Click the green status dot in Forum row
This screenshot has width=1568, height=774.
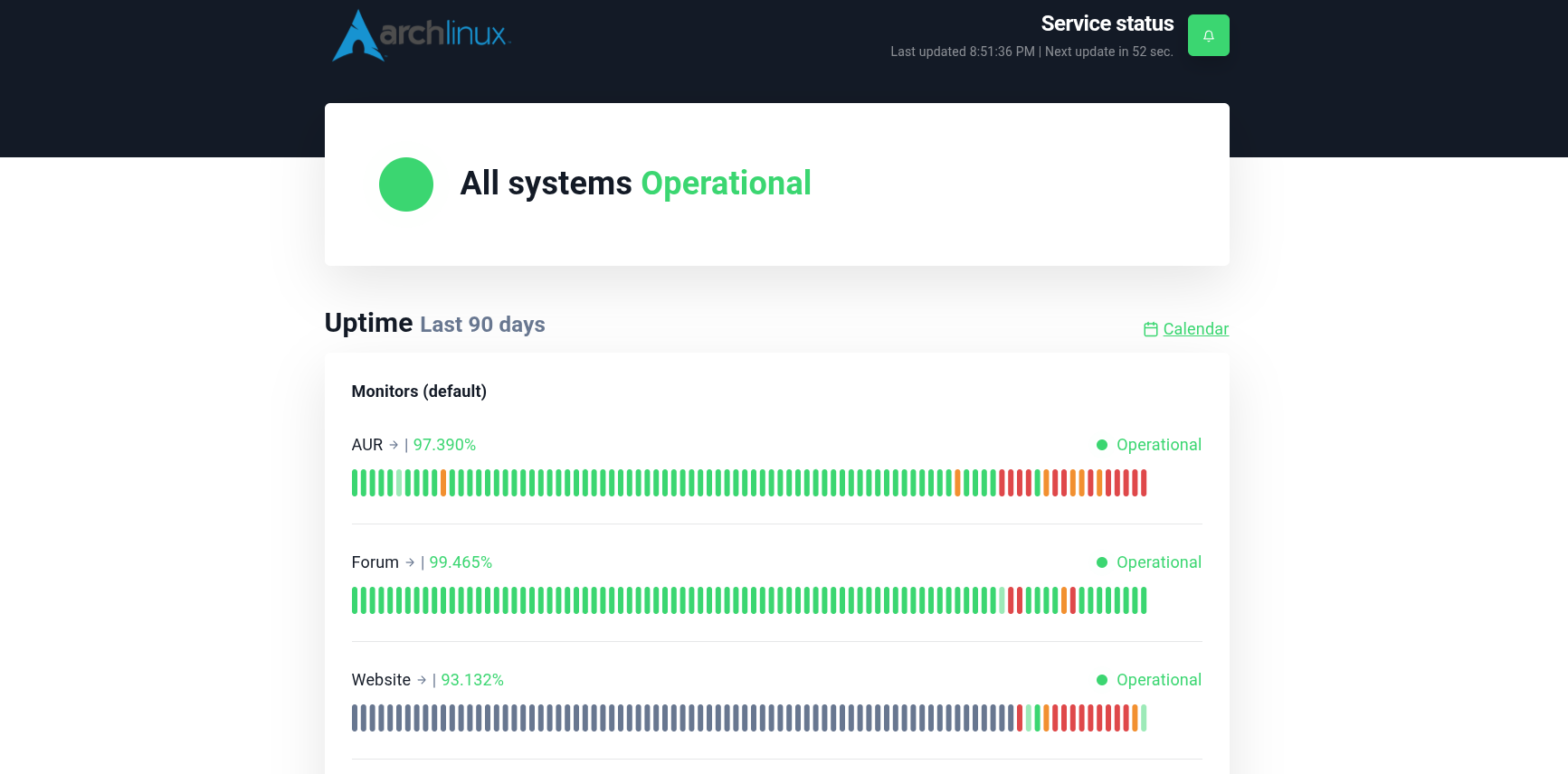1101,562
